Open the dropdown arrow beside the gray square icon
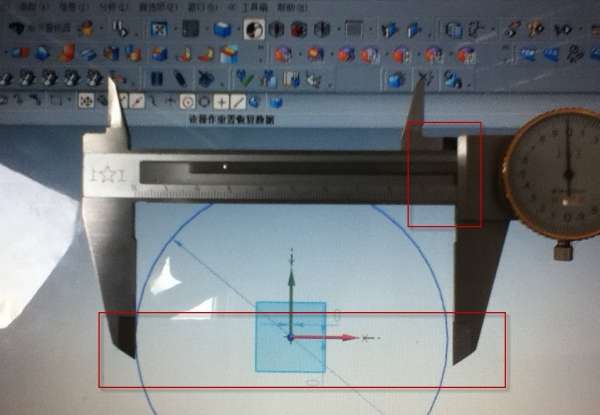The image size is (600, 415). pos(370,29)
